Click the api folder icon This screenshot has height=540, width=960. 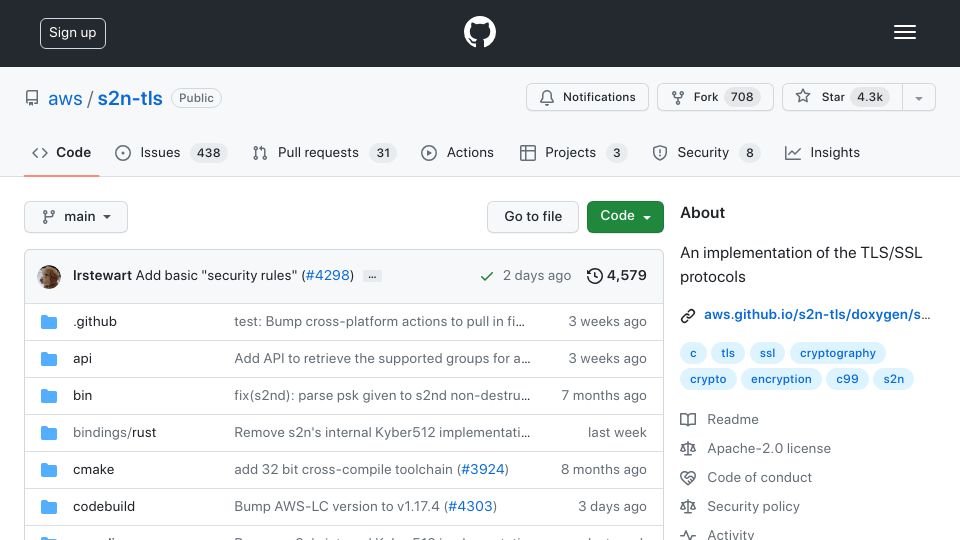[49, 359]
